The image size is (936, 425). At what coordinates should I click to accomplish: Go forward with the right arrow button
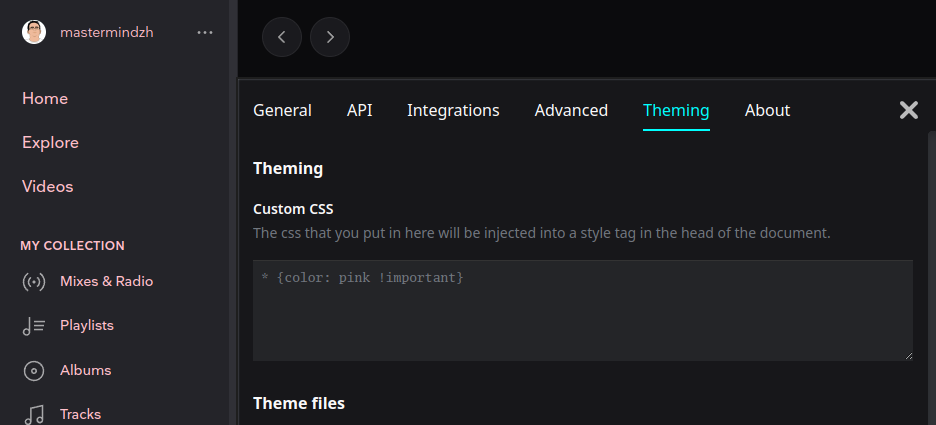pyautogui.click(x=330, y=37)
